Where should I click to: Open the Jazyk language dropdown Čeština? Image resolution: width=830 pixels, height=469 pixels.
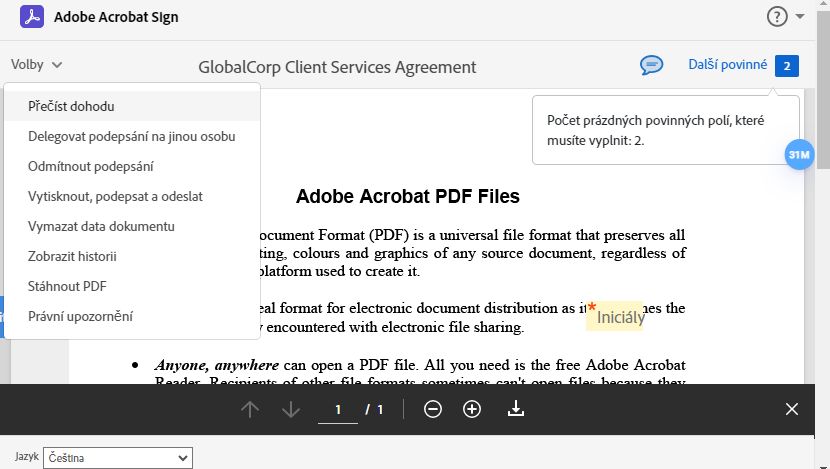click(118, 458)
